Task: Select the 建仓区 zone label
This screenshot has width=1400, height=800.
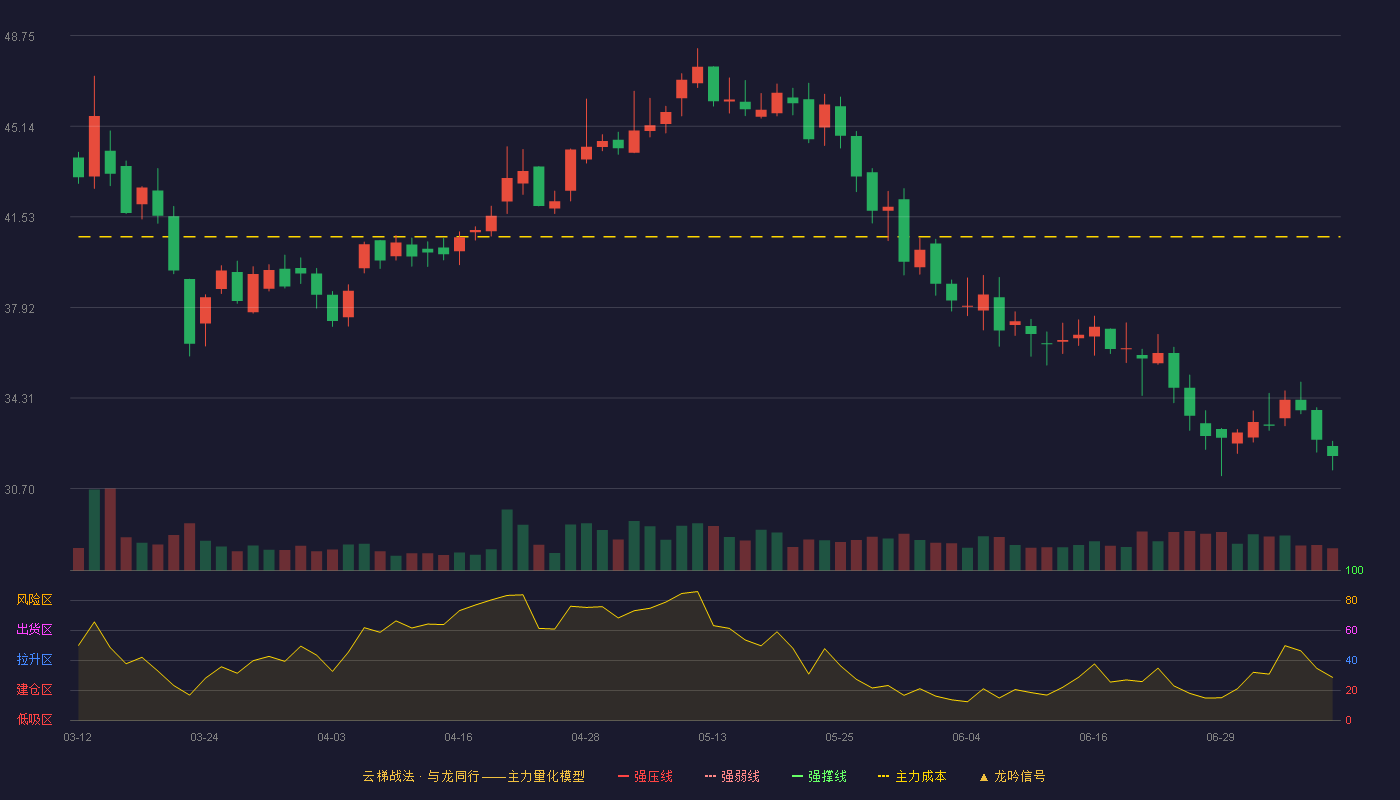Action: click(34, 690)
